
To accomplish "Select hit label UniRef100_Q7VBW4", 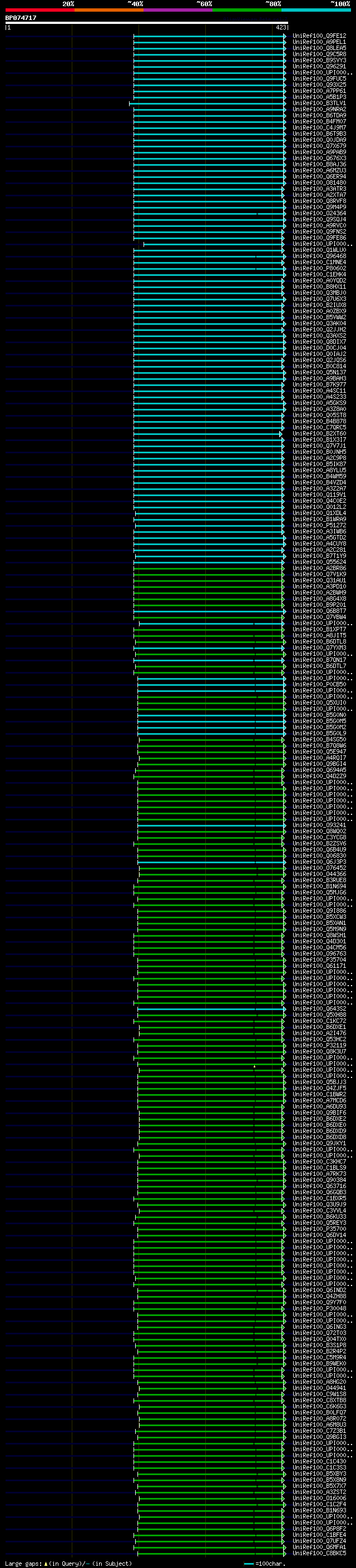I will click(x=319, y=617).
